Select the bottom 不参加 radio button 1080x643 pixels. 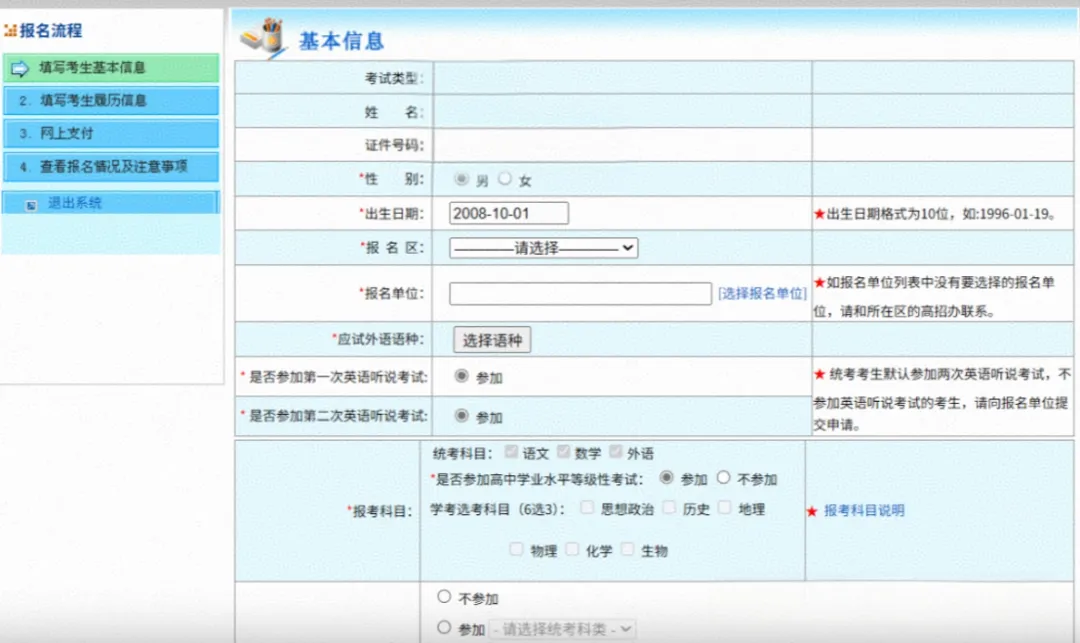pyautogui.click(x=444, y=596)
